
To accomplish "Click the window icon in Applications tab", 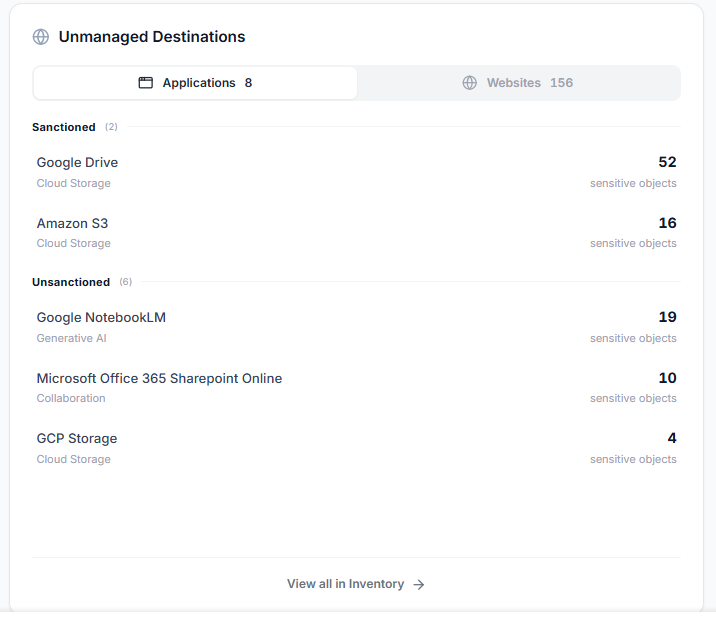I will pyautogui.click(x=146, y=83).
